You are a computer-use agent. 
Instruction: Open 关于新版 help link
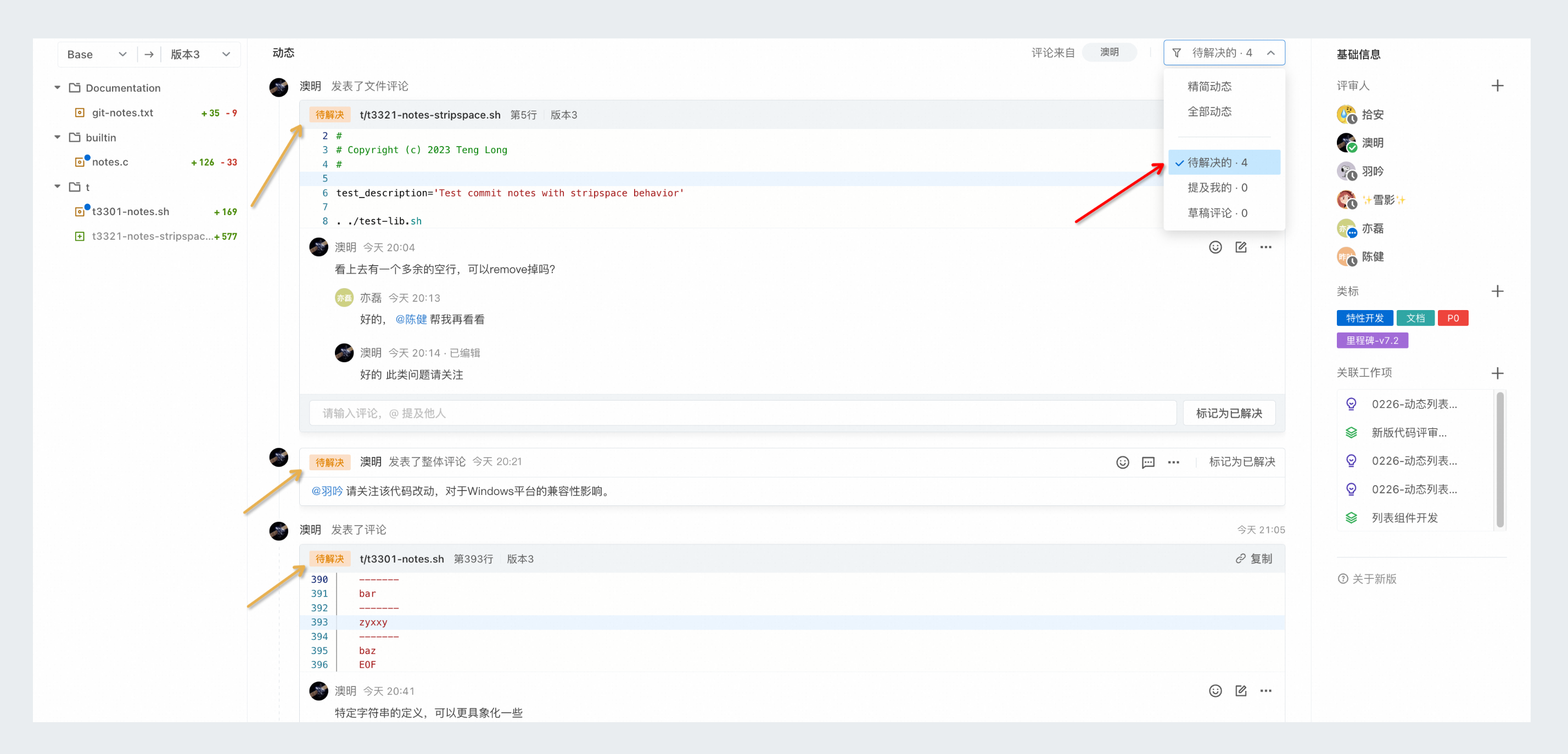pyautogui.click(x=1374, y=579)
